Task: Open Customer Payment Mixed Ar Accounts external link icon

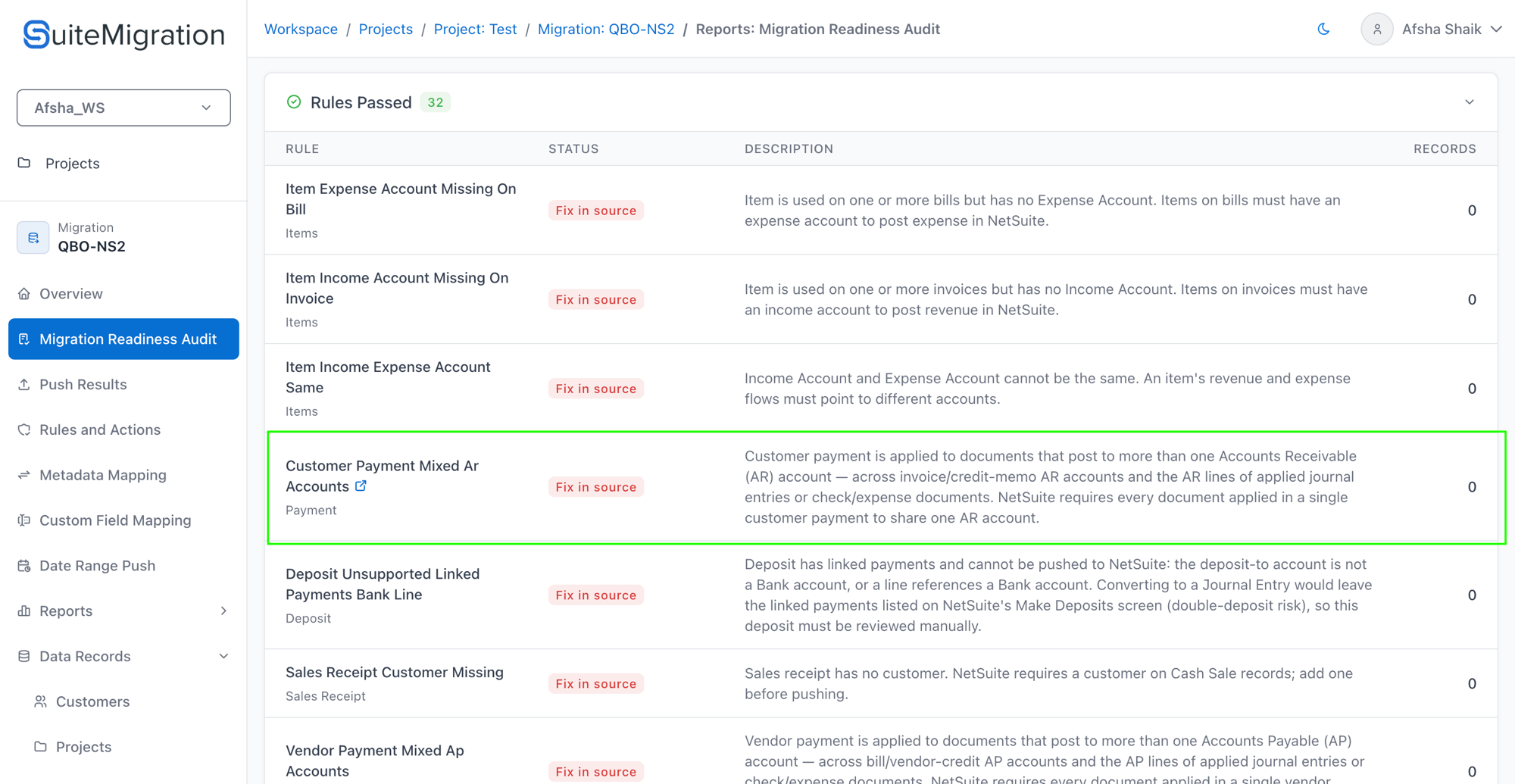Action: (361, 486)
